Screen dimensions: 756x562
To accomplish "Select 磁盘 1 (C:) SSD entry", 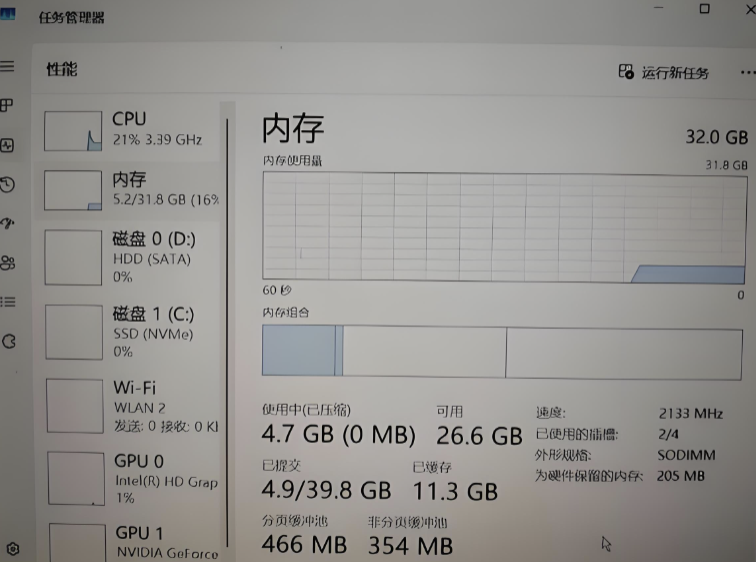I will point(130,332).
